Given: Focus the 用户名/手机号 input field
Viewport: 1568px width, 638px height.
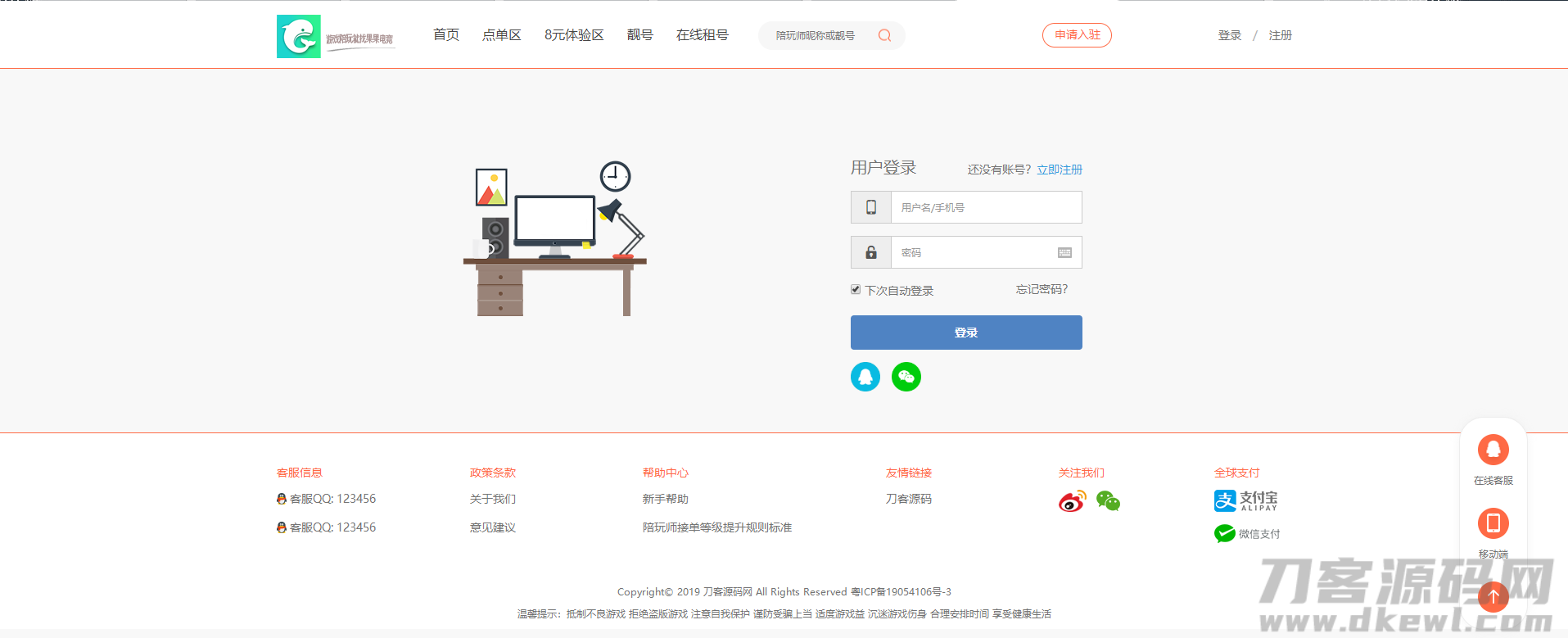Looking at the screenshot, I should pyautogui.click(x=985, y=207).
